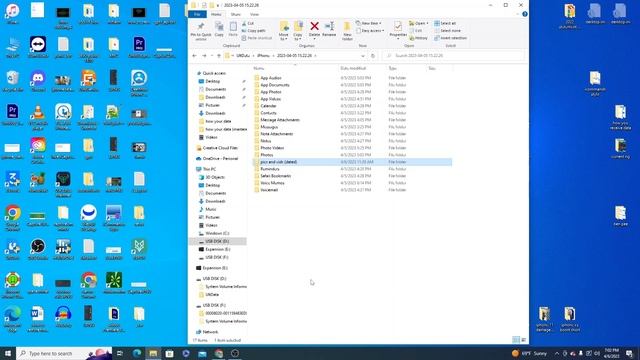Choose Select none in ribbon

(447, 31)
